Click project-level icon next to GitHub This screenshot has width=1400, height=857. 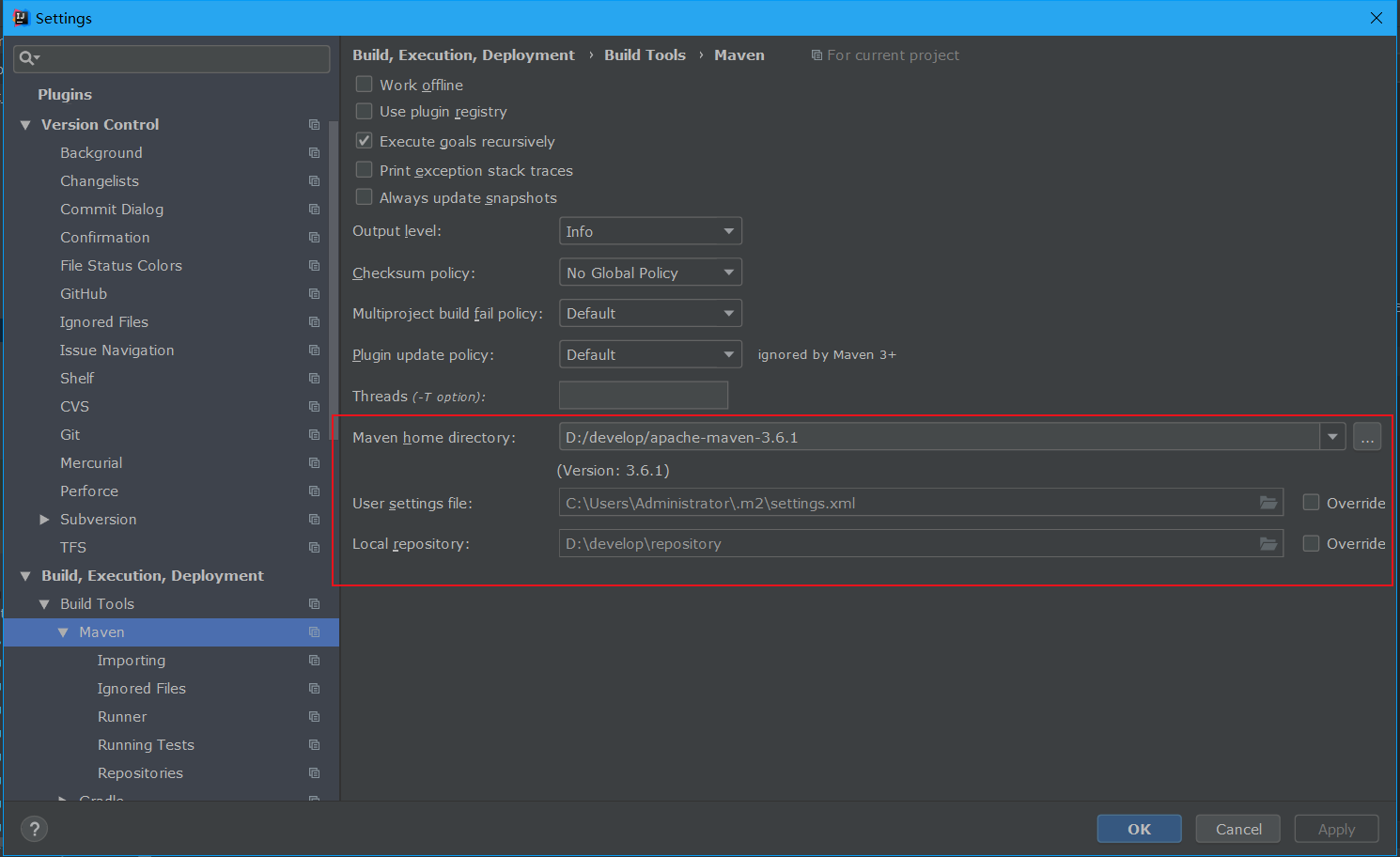314,294
